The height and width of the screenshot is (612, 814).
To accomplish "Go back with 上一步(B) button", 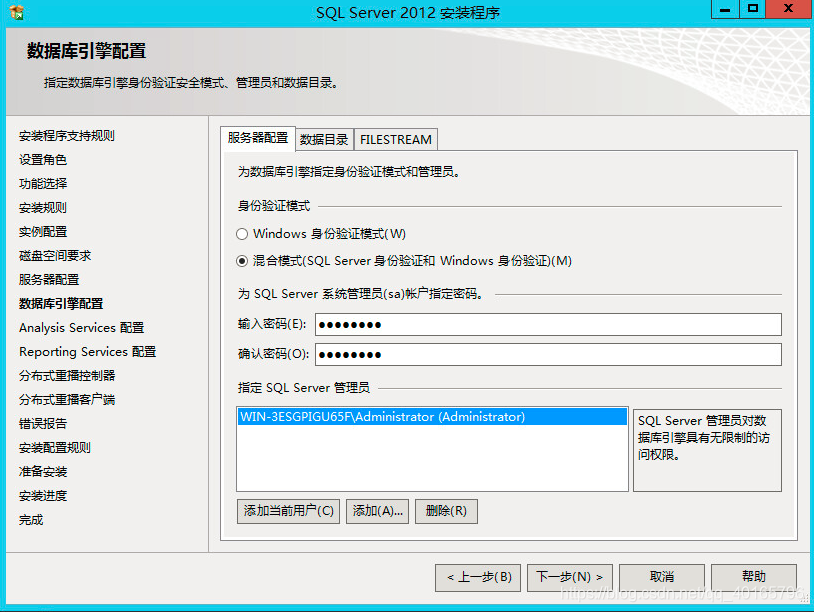I will (480, 577).
